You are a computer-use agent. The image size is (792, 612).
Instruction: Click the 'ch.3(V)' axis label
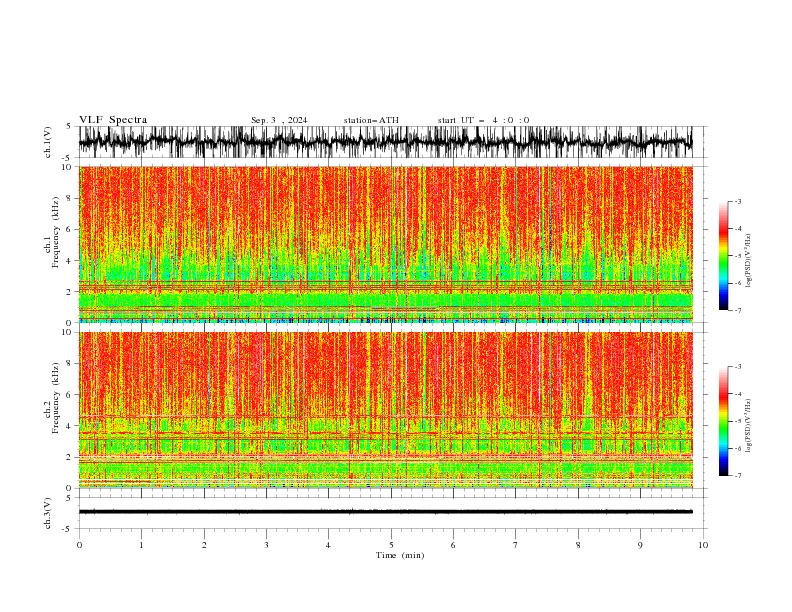tap(48, 513)
